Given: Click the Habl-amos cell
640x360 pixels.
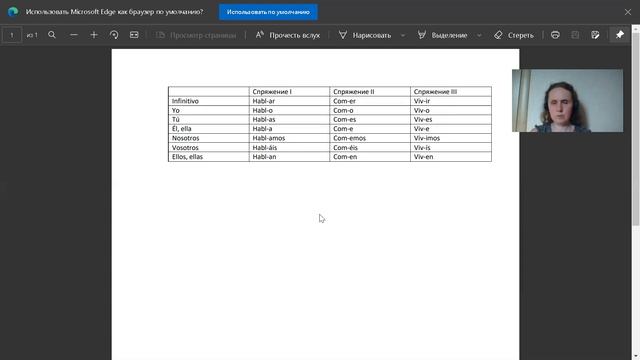Looking at the screenshot, I should coord(289,138).
